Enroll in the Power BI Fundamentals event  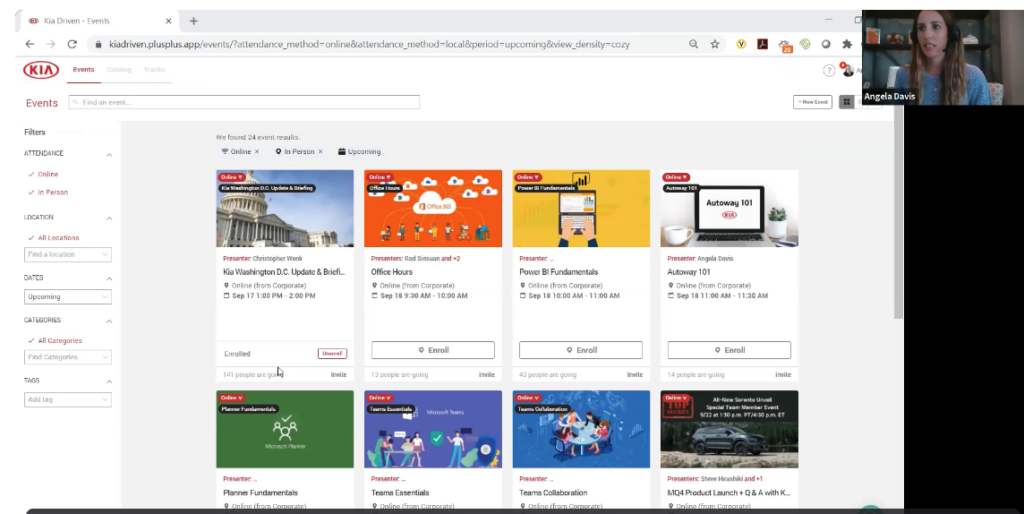click(581, 350)
